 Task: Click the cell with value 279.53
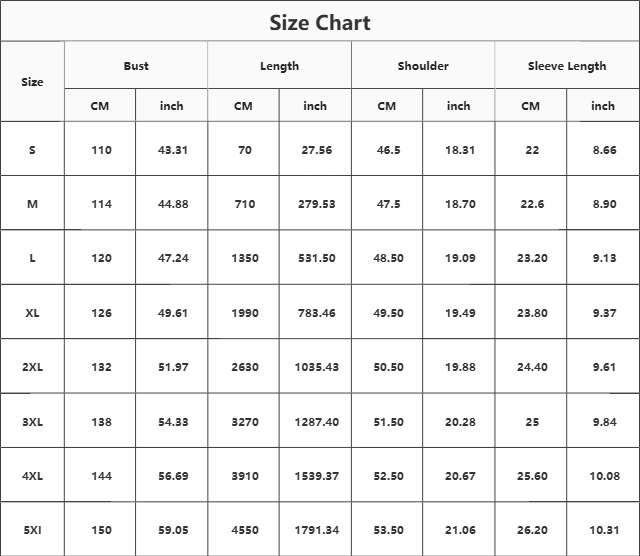[x=316, y=204]
